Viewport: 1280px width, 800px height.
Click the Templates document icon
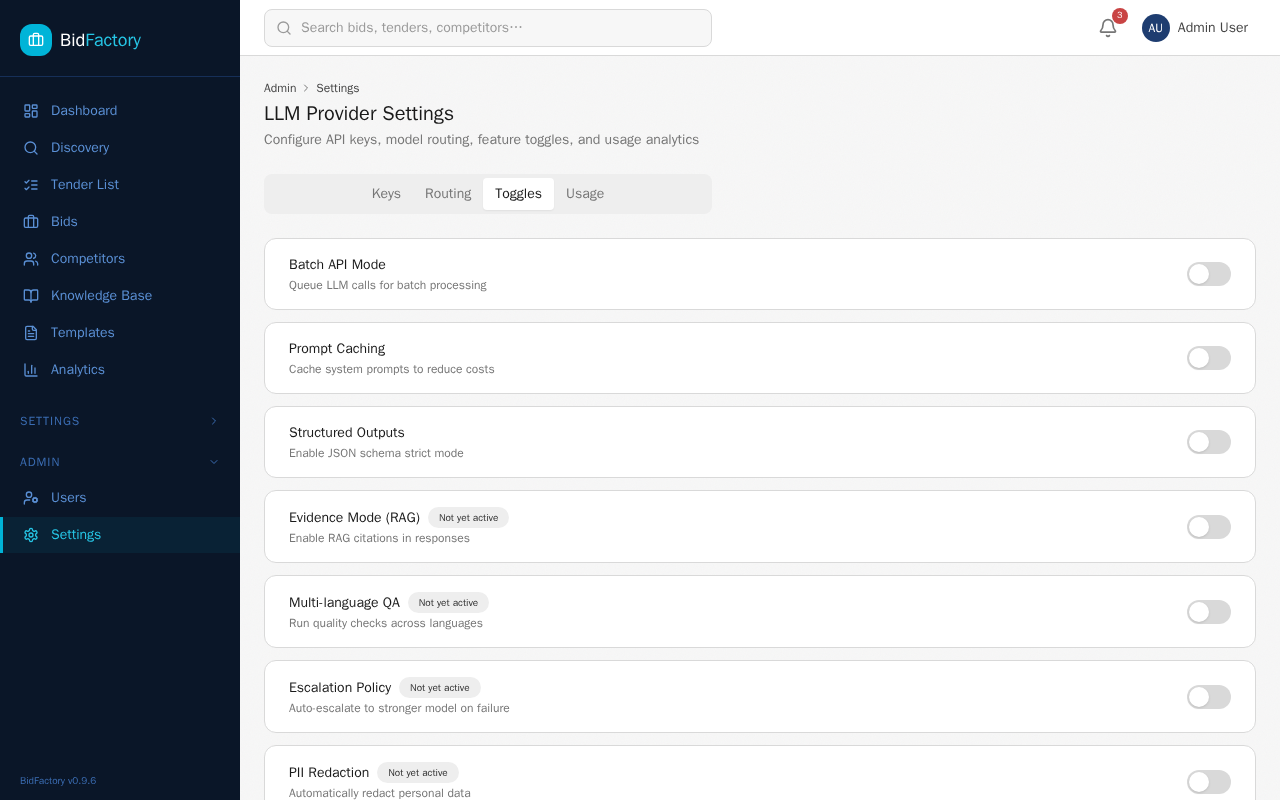pos(31,333)
